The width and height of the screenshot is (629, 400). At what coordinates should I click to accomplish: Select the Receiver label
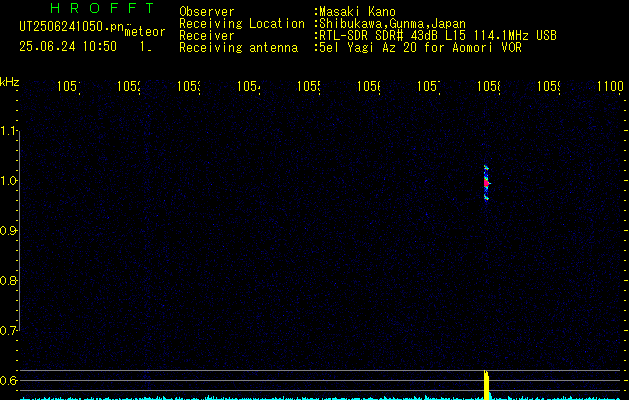pyautogui.click(x=207, y=36)
